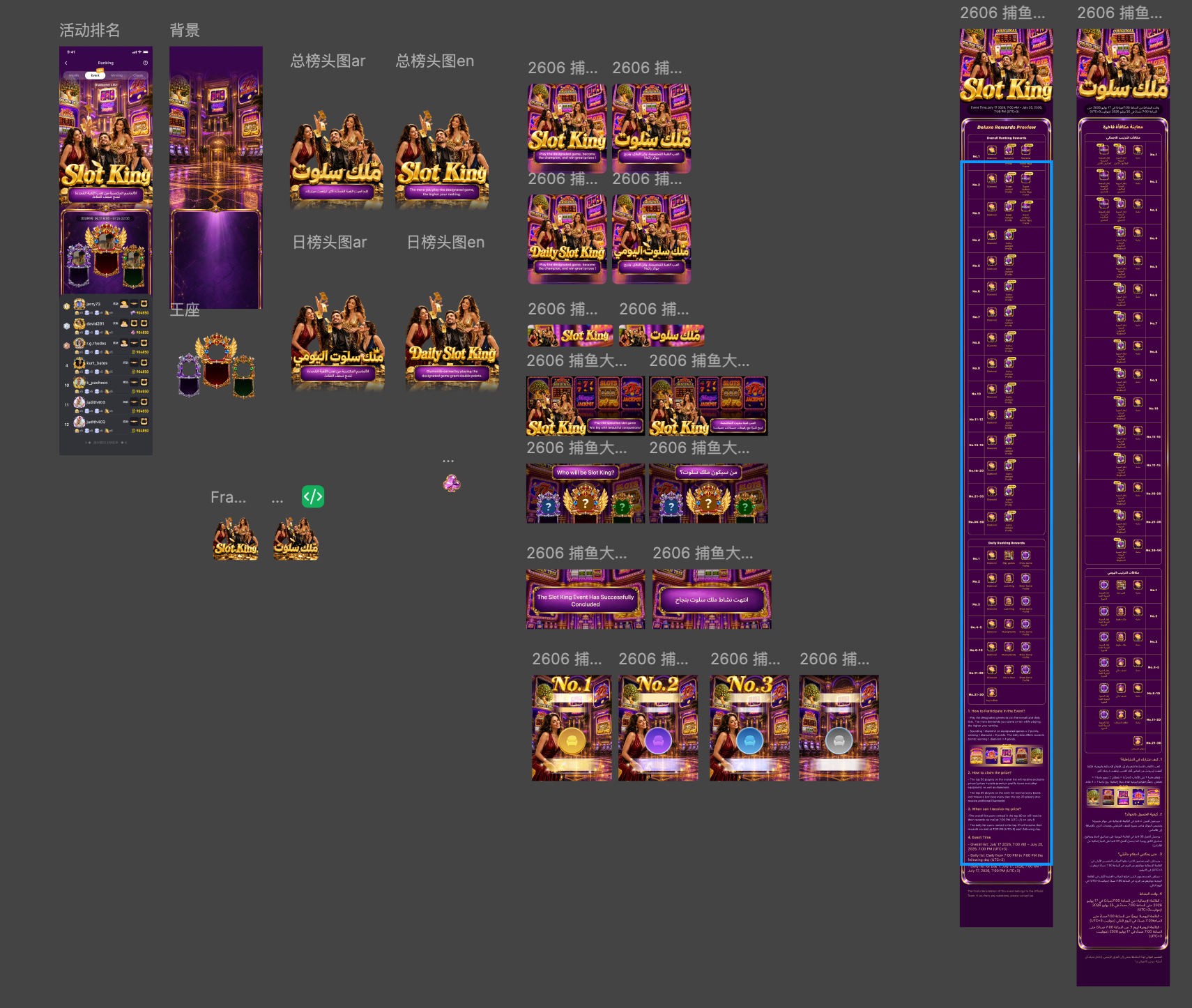Screen dimensions: 1192x1008
Task: Select the square English Daily Slot King poster
Action: coord(567,239)
